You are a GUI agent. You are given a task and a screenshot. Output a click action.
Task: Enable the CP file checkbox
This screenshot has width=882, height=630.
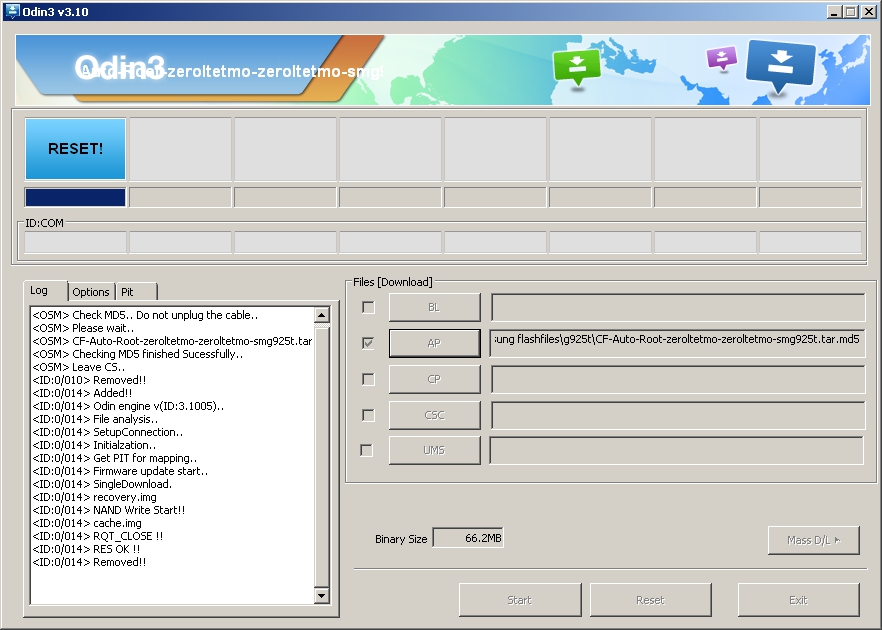click(368, 379)
